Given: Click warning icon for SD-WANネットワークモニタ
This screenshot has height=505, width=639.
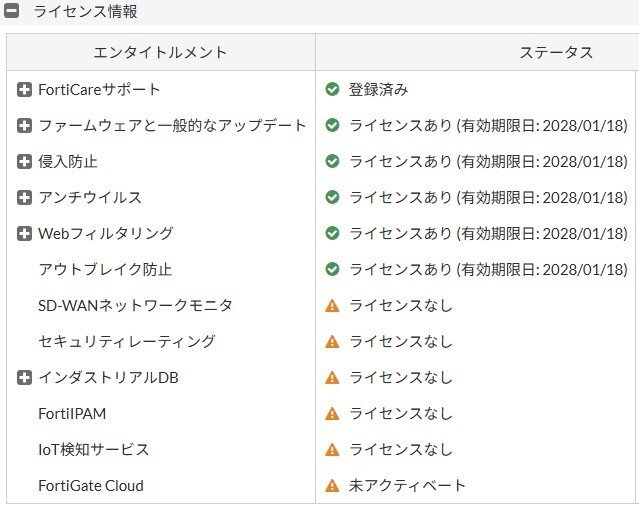Looking at the screenshot, I should point(333,306).
